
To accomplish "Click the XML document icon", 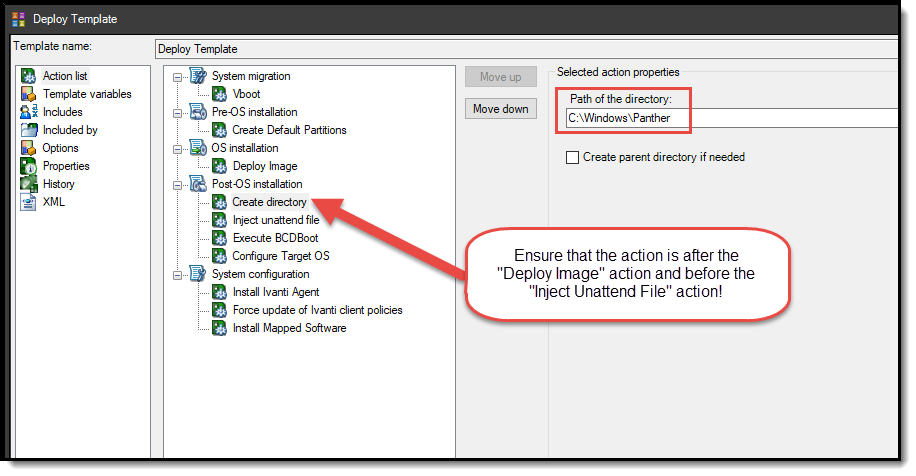I will pos(28,202).
